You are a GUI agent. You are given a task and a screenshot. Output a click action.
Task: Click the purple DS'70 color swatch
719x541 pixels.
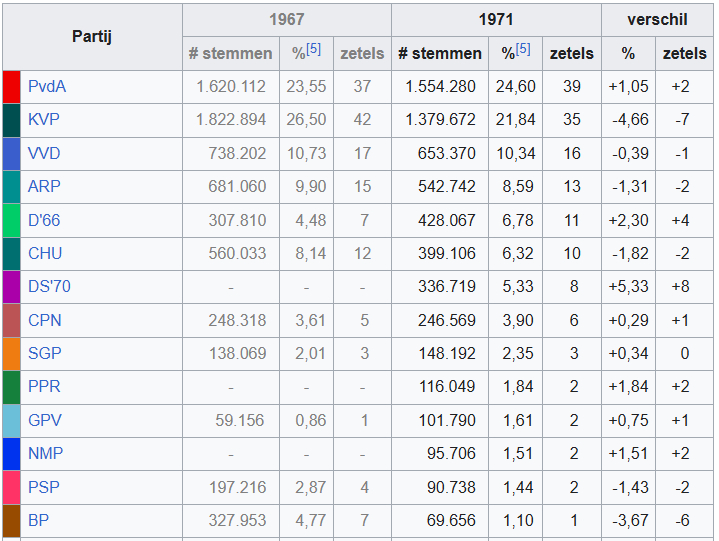[x=12, y=287]
